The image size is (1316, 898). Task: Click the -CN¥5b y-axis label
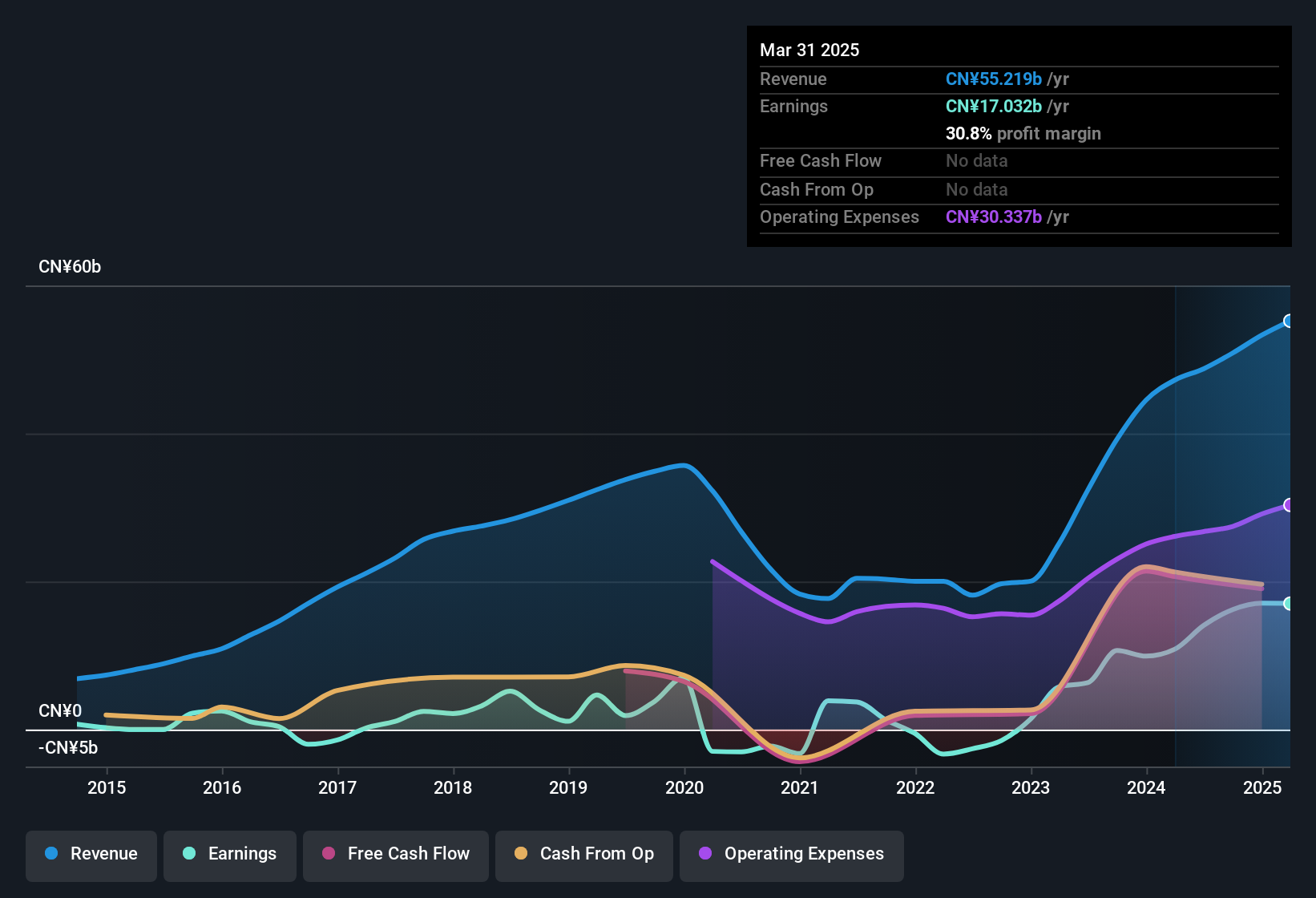68,748
